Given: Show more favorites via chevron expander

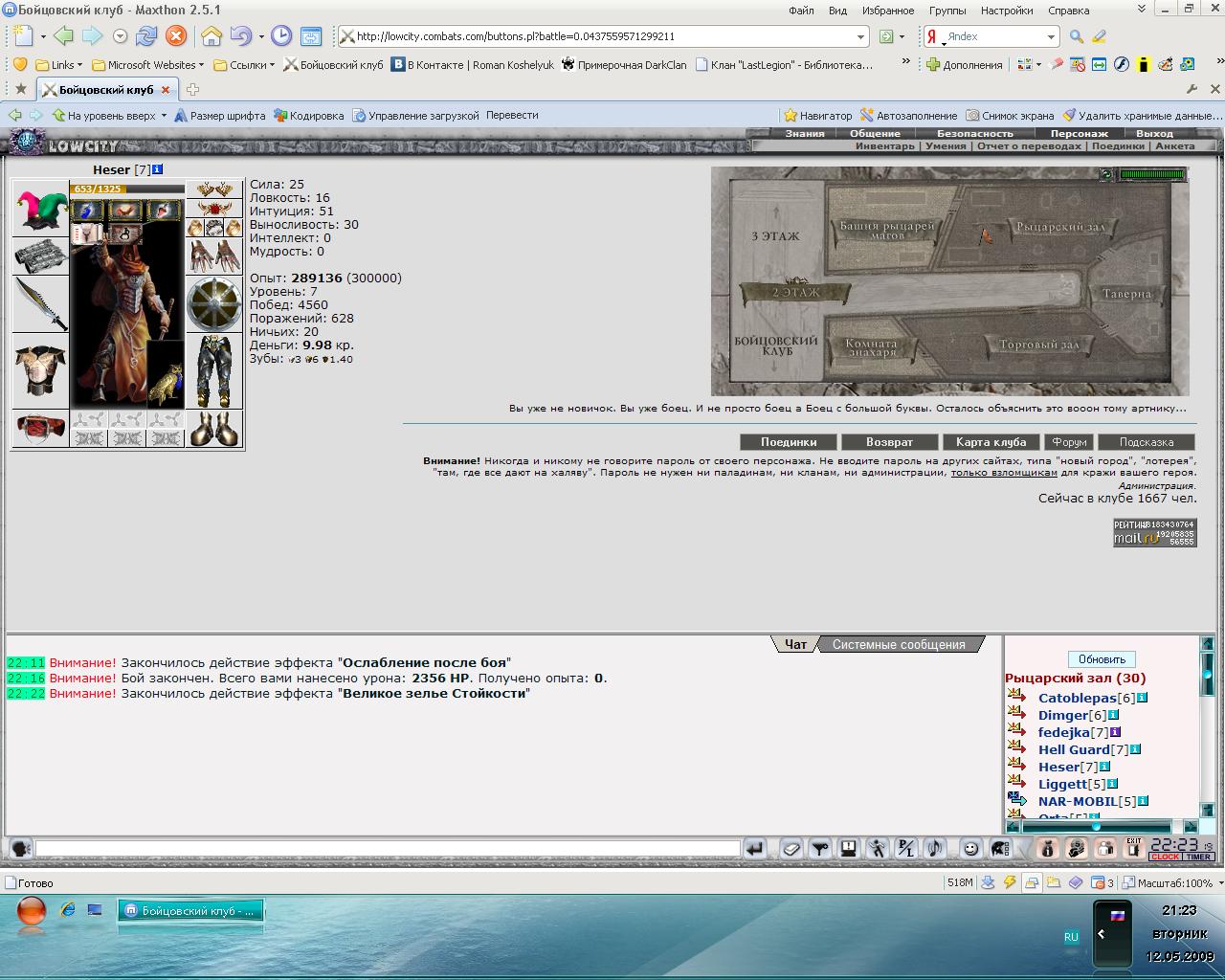Looking at the screenshot, I should coord(905,62).
